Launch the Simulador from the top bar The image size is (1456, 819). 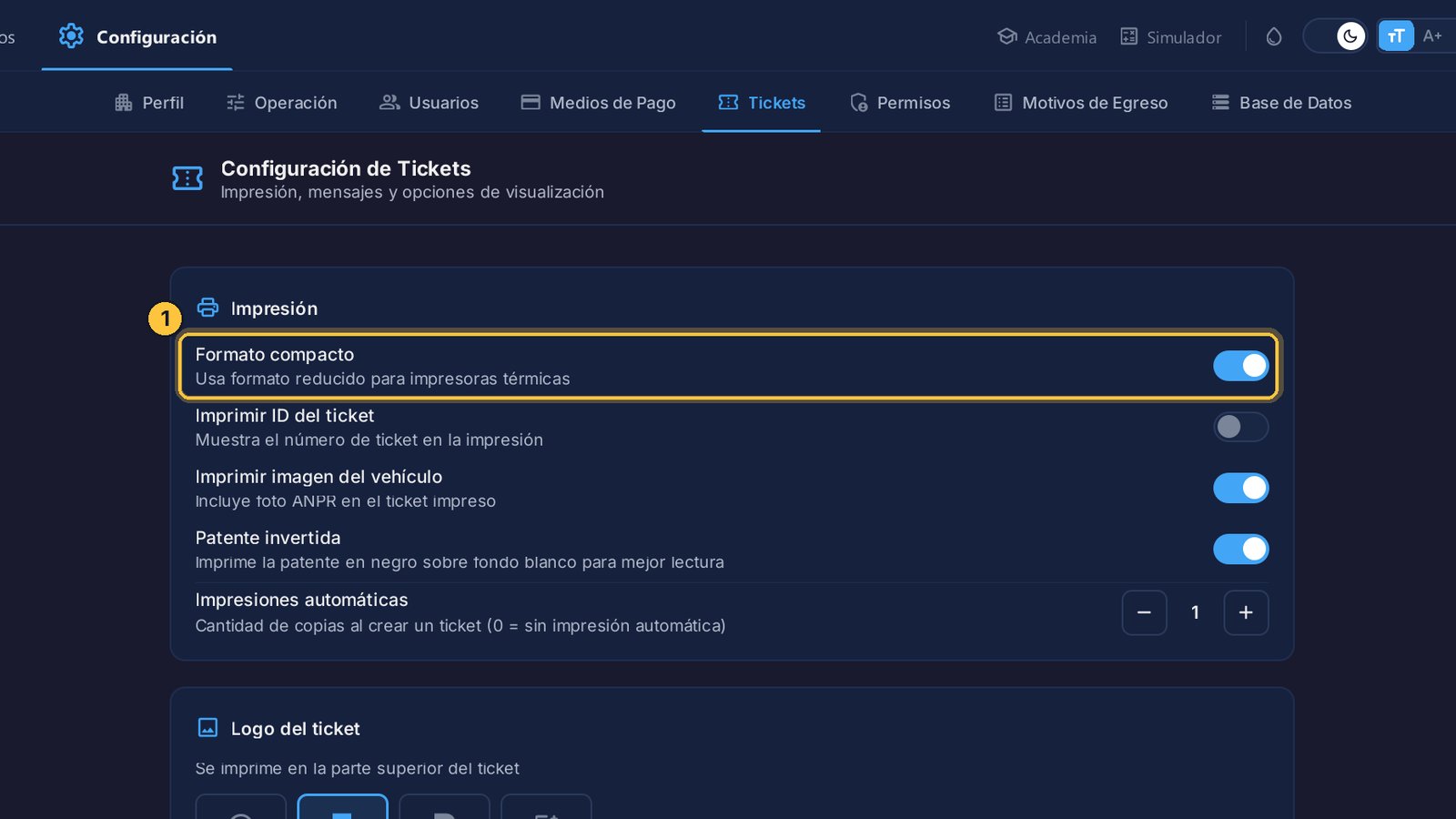[x=1170, y=37]
